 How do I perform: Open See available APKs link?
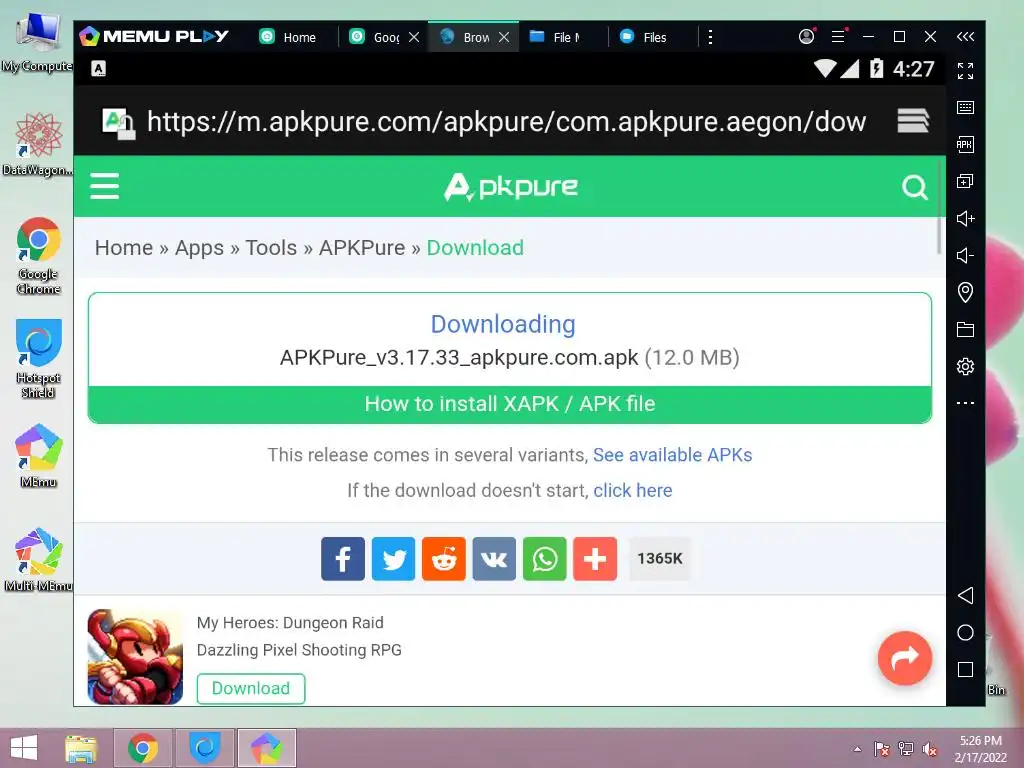[673, 455]
